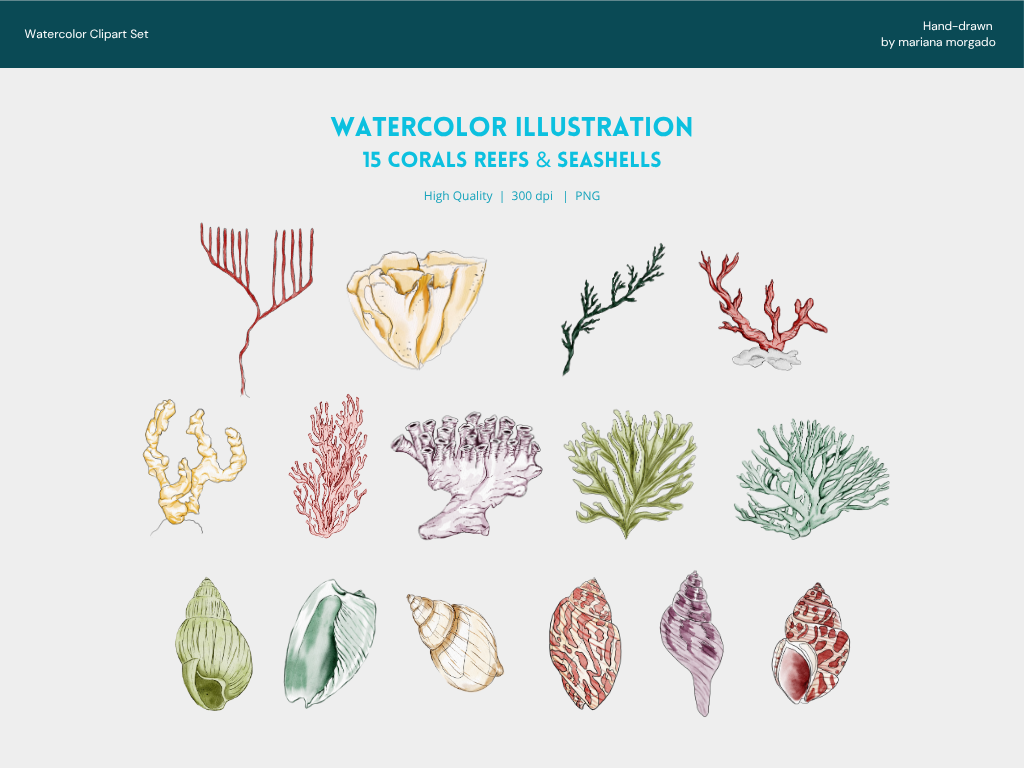Select the green spiral snail shell

click(x=214, y=644)
